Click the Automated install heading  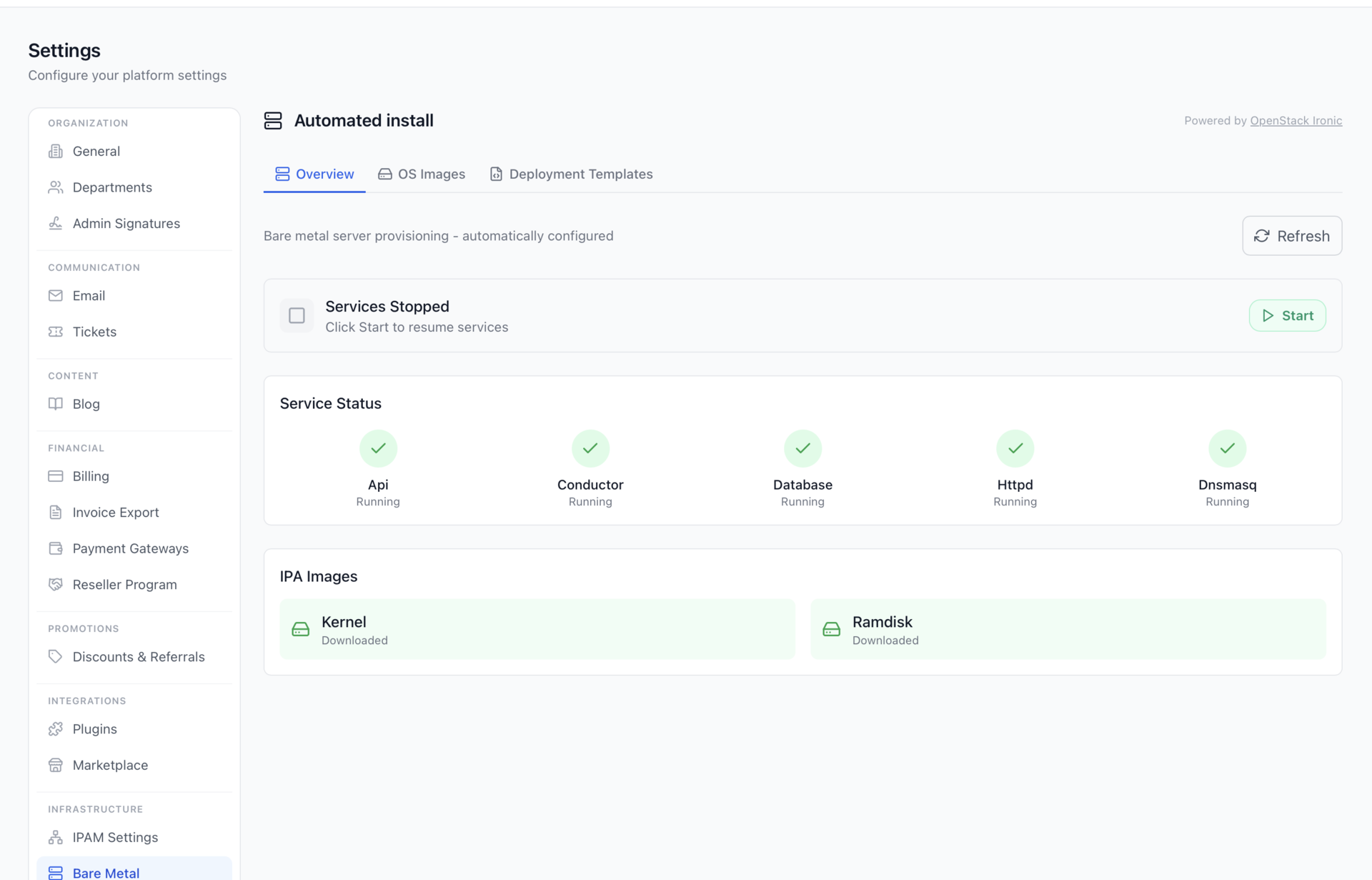click(x=364, y=120)
